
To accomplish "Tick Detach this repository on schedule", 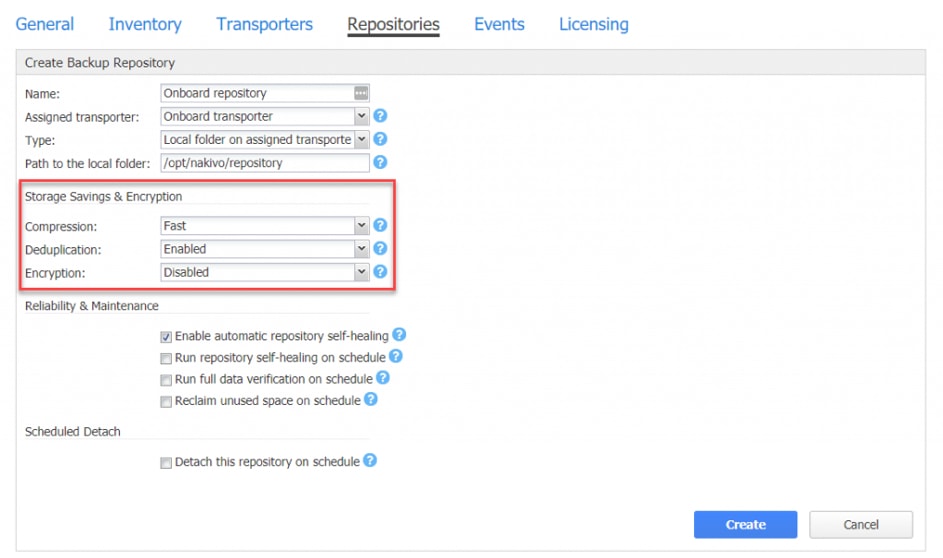I will (166, 463).
